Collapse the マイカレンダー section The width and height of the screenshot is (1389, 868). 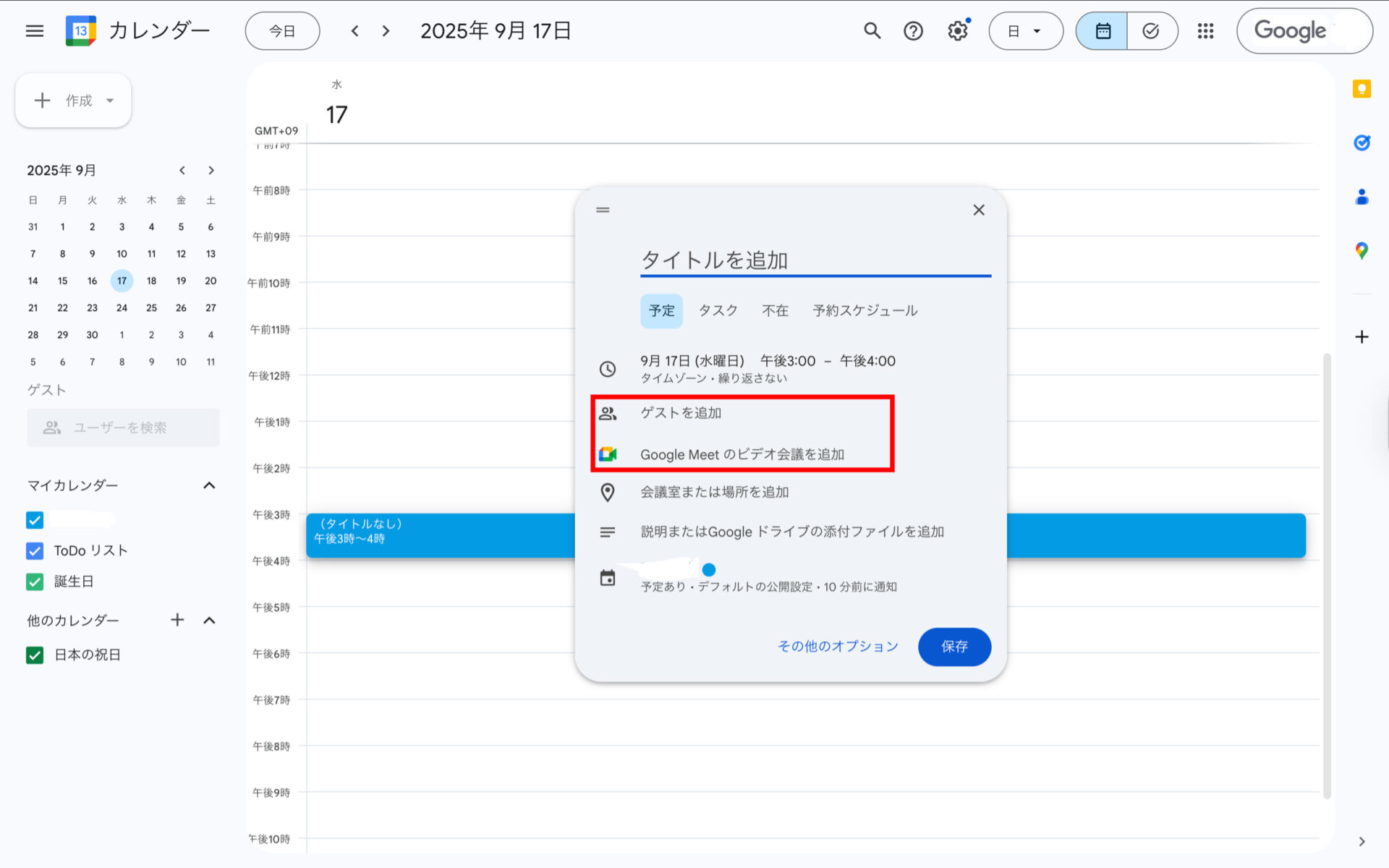pos(209,485)
